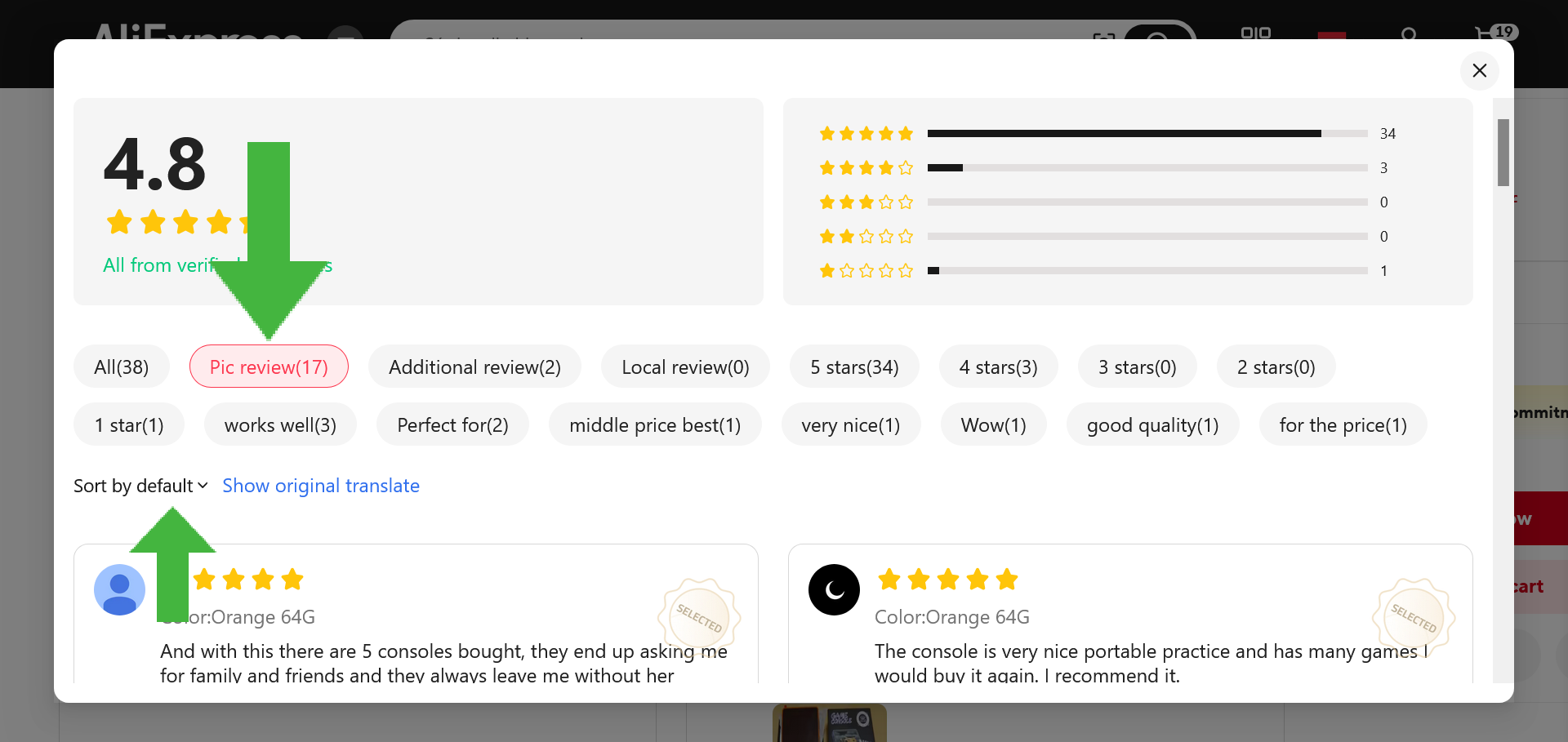The height and width of the screenshot is (742, 1568).
Task: Click the five-star rating bar
Action: 1147,133
